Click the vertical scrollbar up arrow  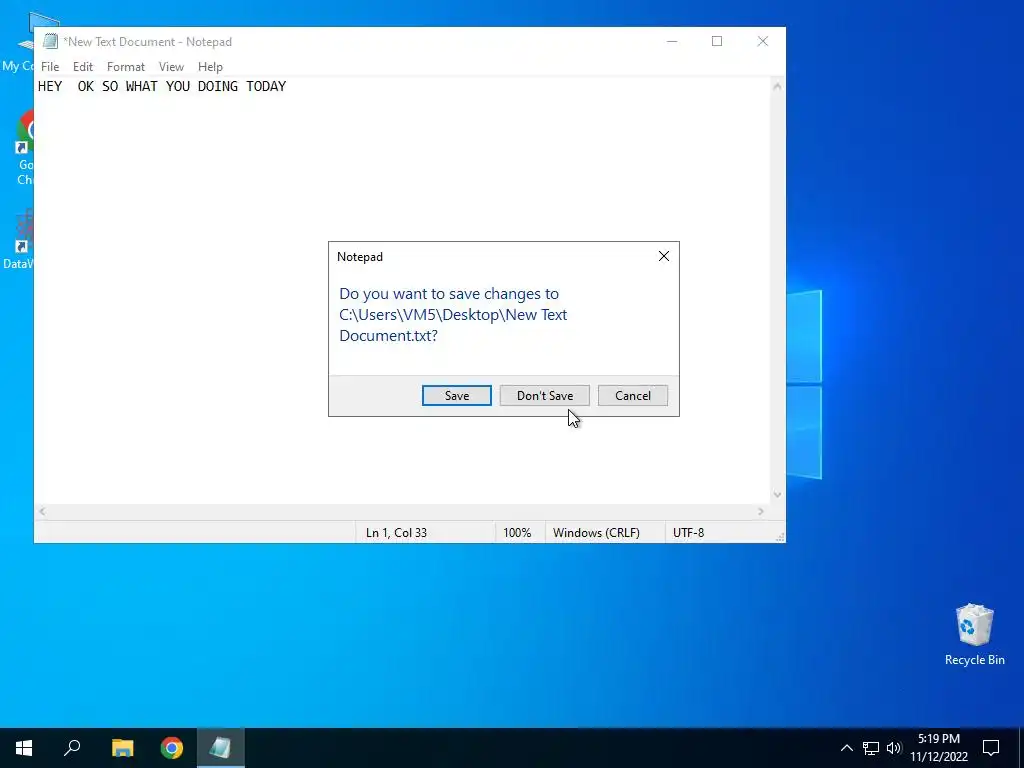[777, 86]
